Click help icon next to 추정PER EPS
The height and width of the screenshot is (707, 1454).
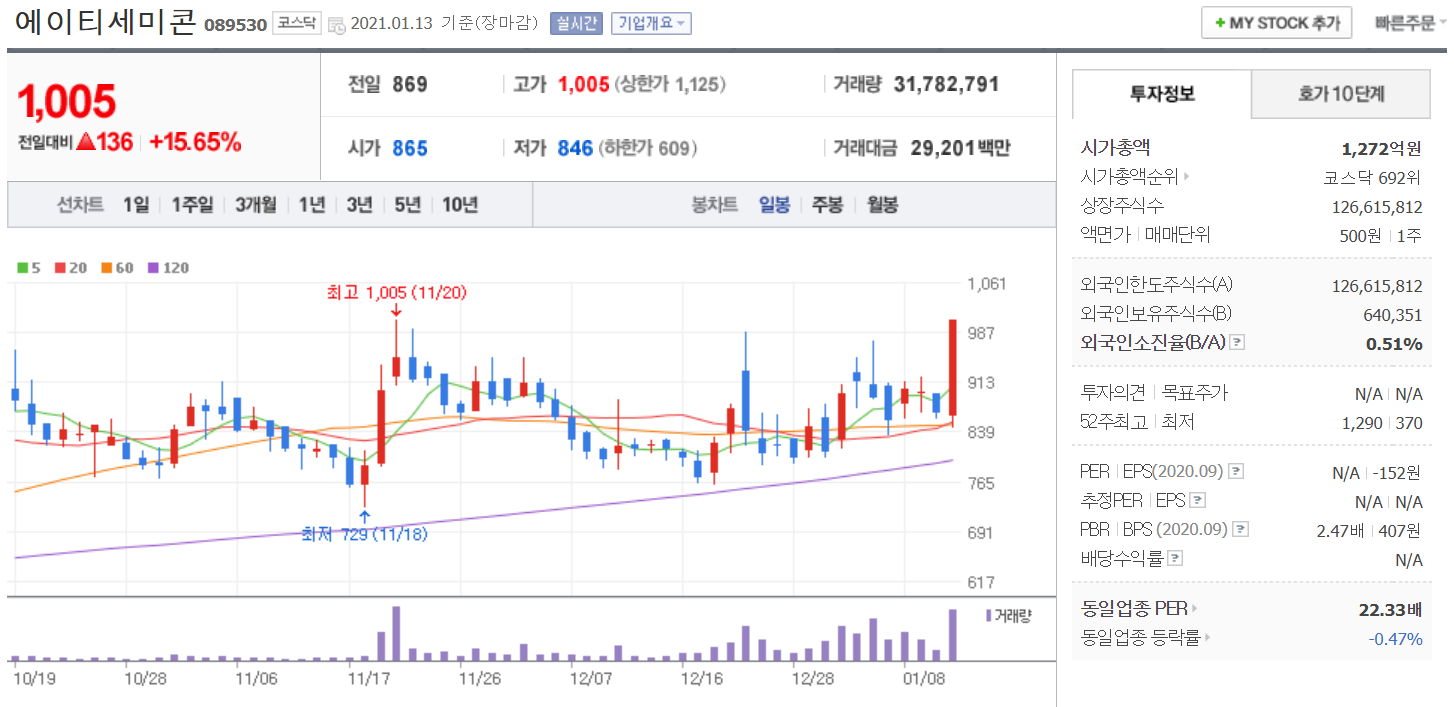click(1198, 501)
